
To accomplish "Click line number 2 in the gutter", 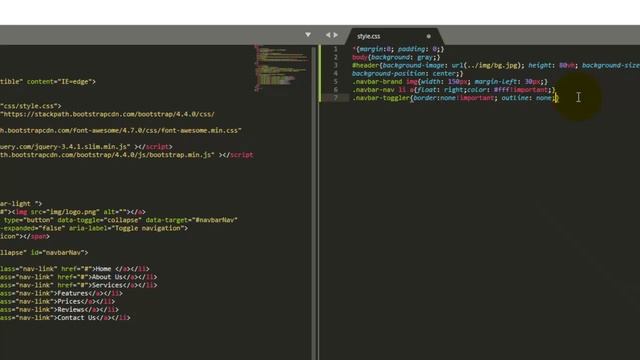I will pyautogui.click(x=336, y=57).
